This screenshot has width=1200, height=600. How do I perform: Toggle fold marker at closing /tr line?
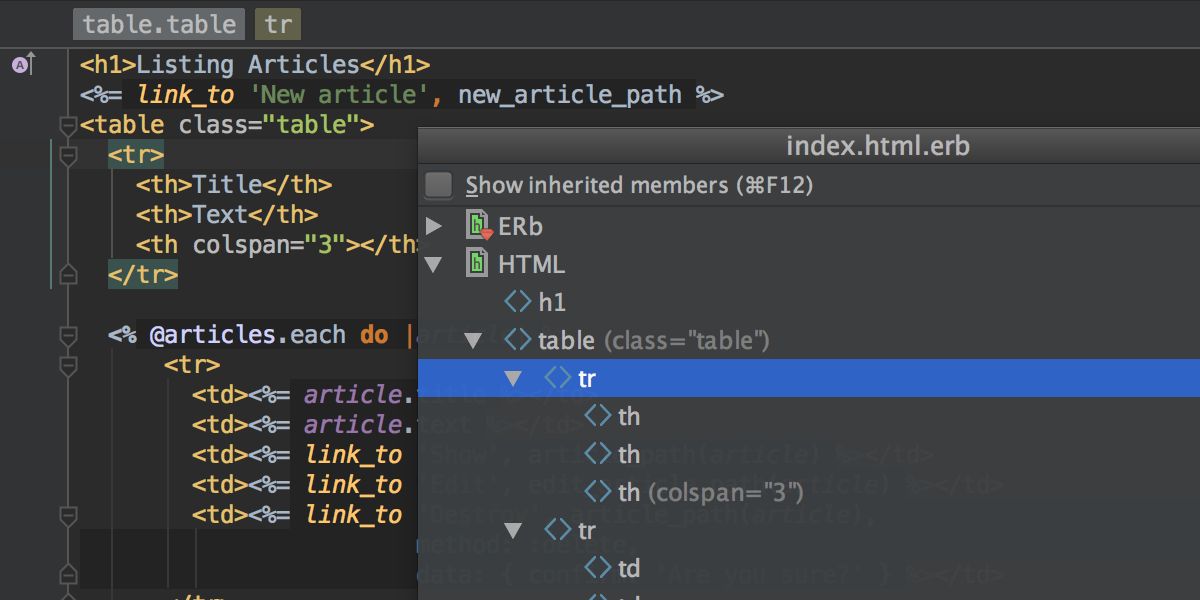[x=68, y=274]
